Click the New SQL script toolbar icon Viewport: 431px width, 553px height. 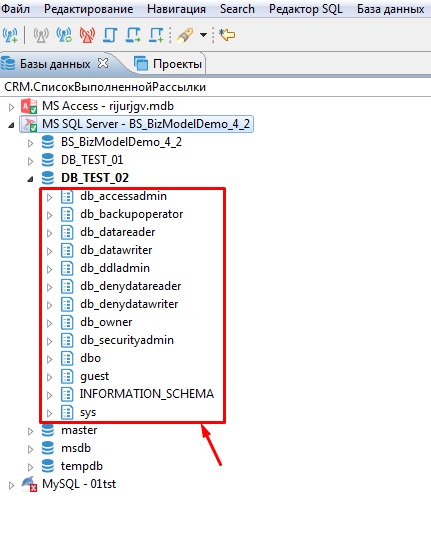[x=156, y=35]
